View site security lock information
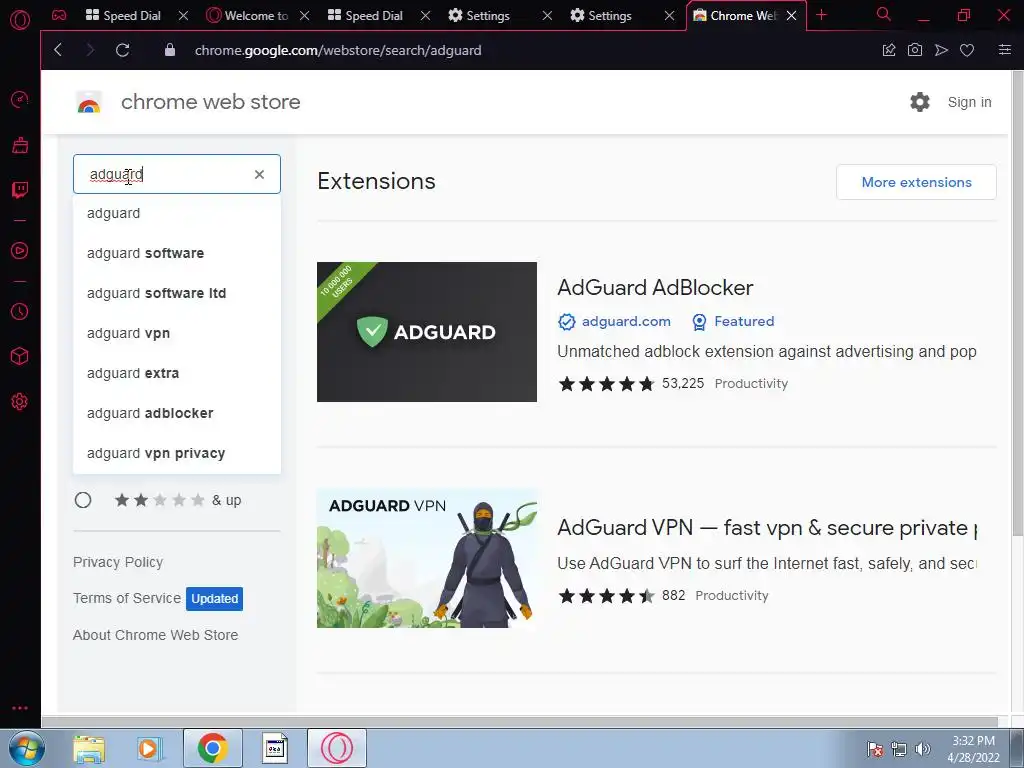This screenshot has width=1024, height=768. tap(170, 50)
